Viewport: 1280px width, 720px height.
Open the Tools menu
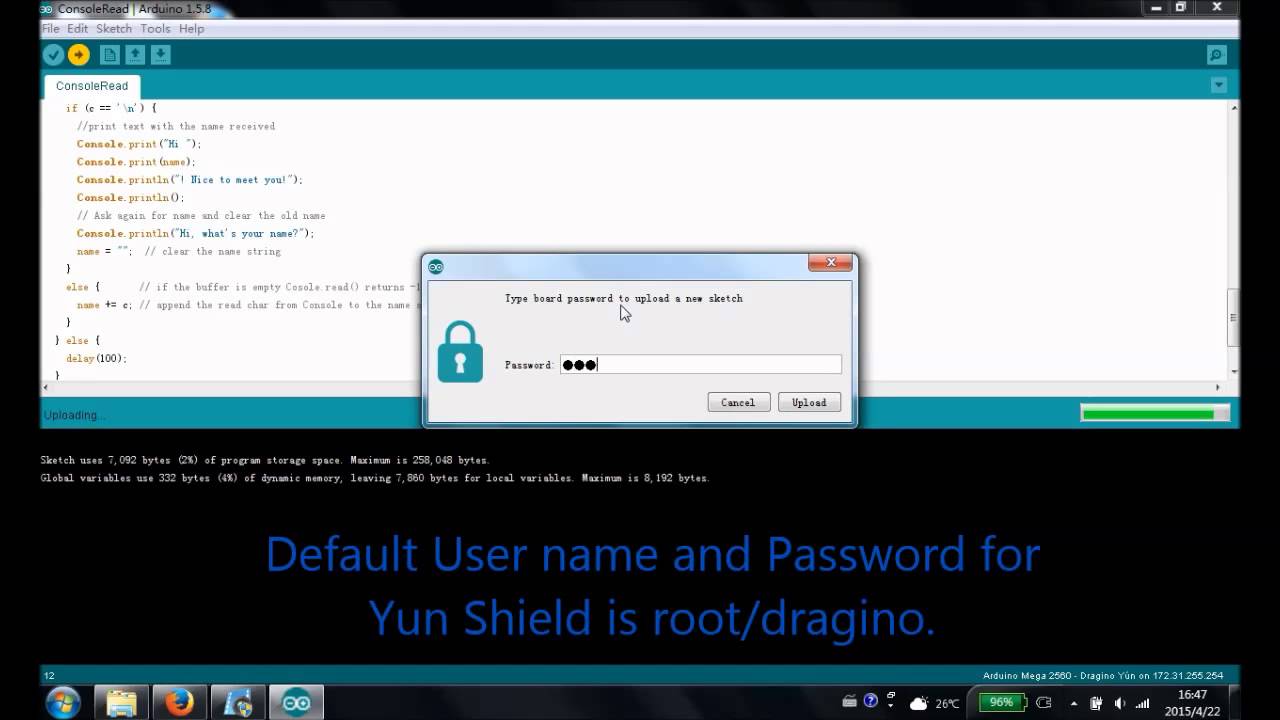click(x=155, y=29)
